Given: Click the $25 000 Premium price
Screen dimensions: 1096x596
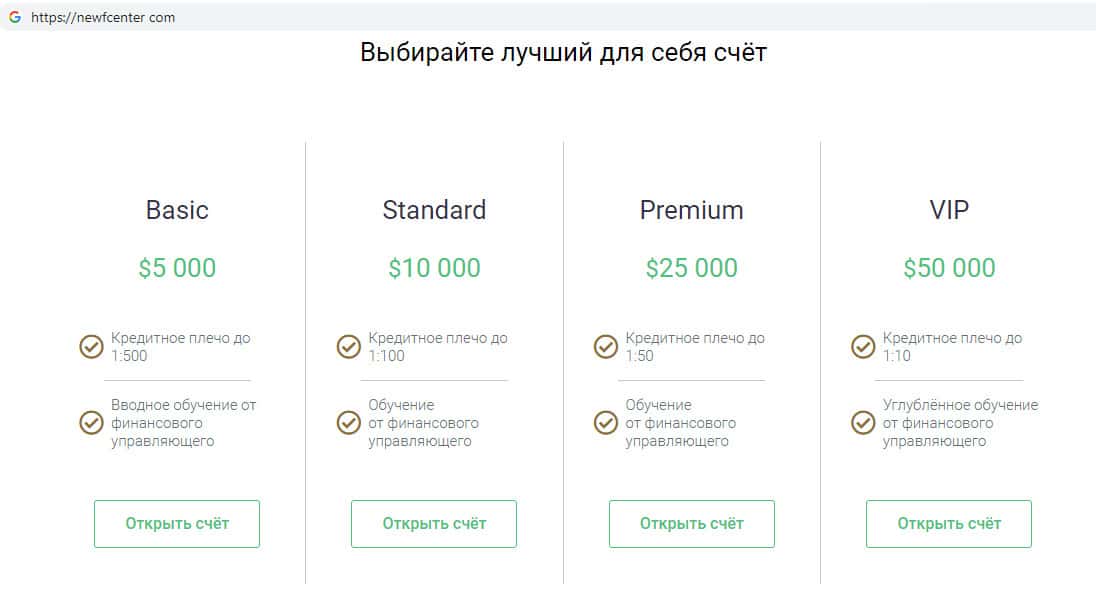Looking at the screenshot, I should click(x=691, y=268).
